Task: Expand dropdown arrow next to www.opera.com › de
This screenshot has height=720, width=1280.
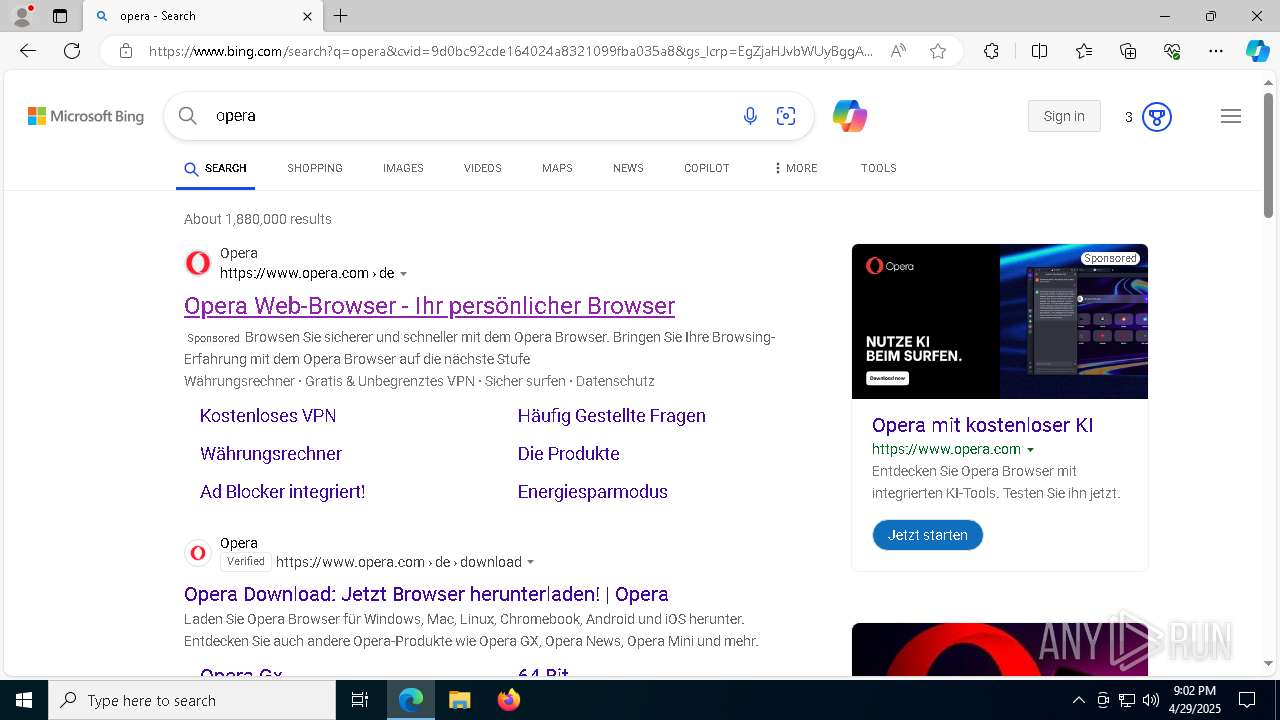Action: (x=404, y=274)
